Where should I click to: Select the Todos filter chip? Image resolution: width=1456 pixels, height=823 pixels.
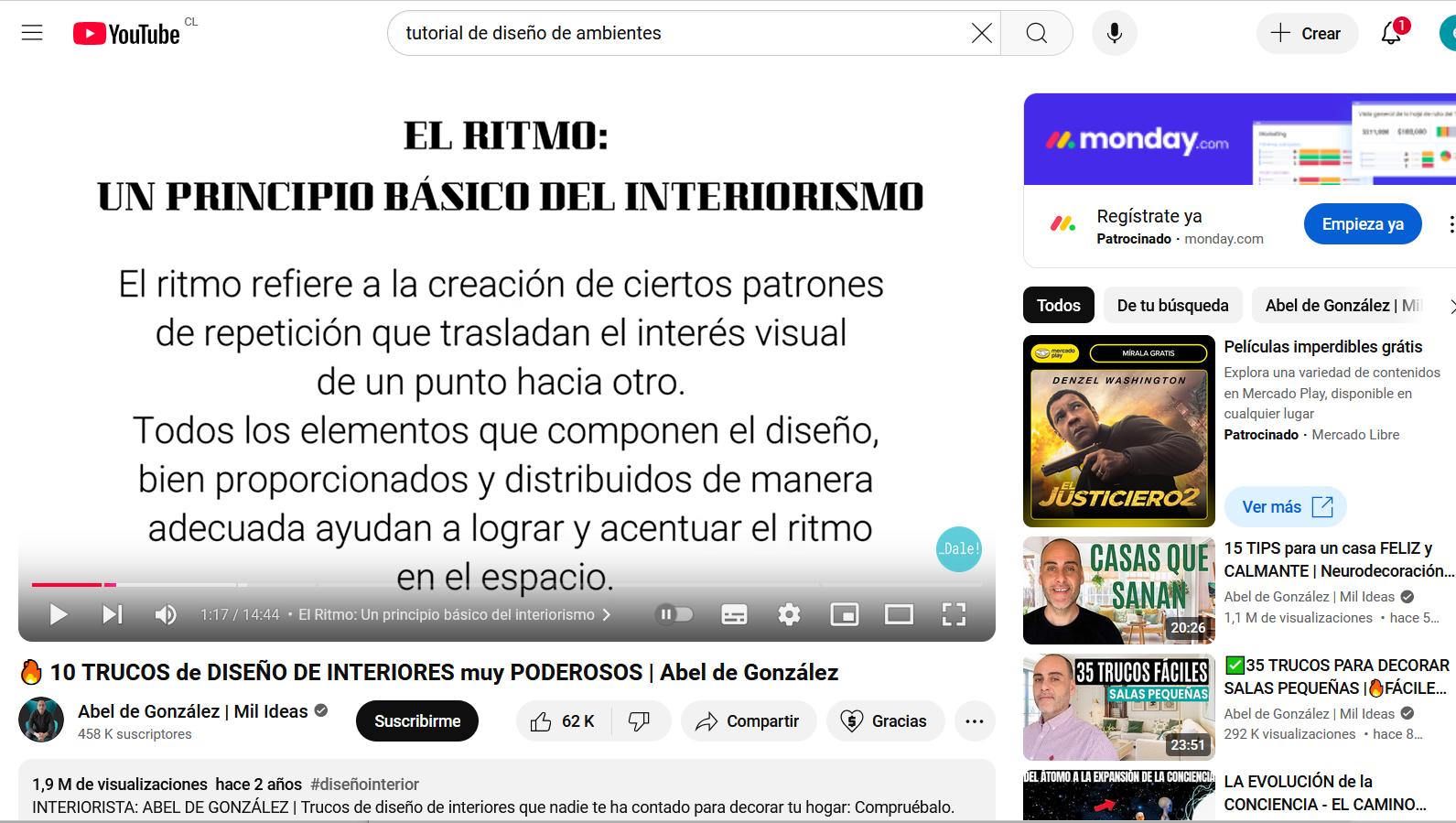[x=1059, y=306]
